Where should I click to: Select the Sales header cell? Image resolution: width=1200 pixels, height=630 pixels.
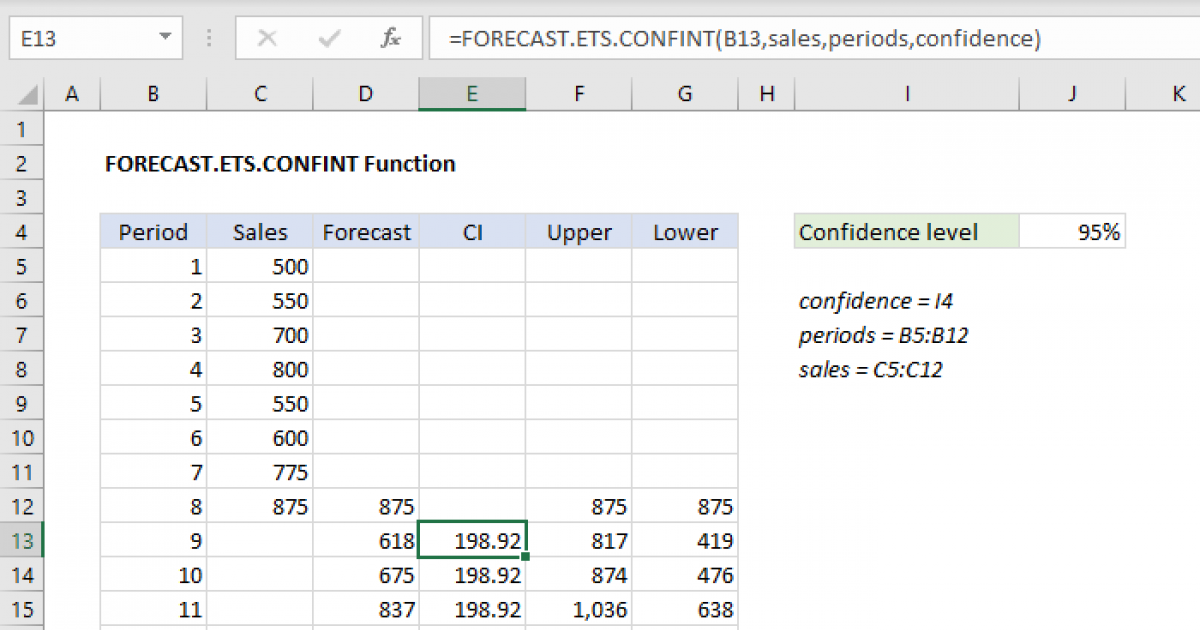260,231
